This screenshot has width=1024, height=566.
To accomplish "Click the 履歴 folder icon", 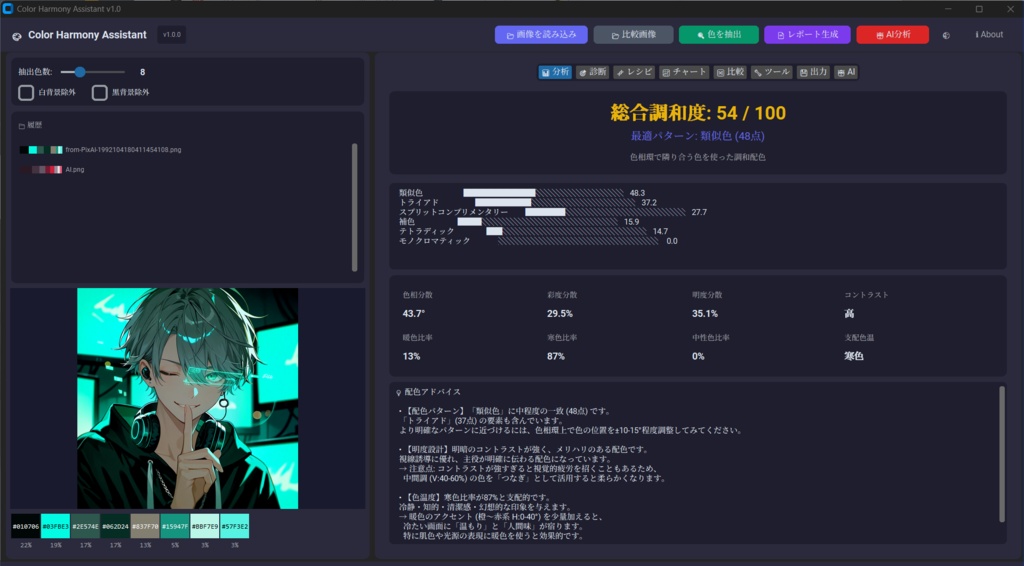I will [22, 126].
